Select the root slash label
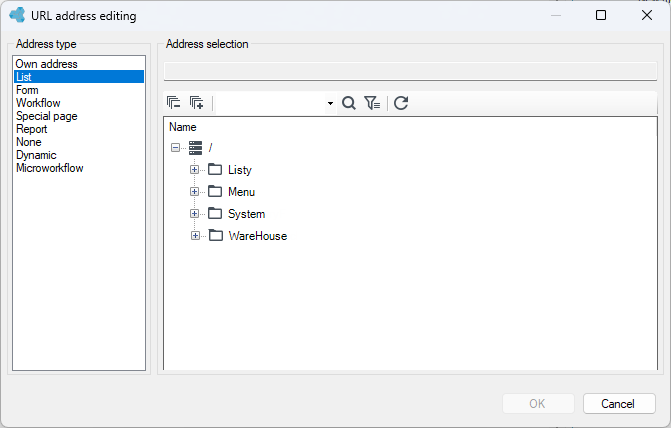Viewport: 671px width, 428px height. click(210, 148)
